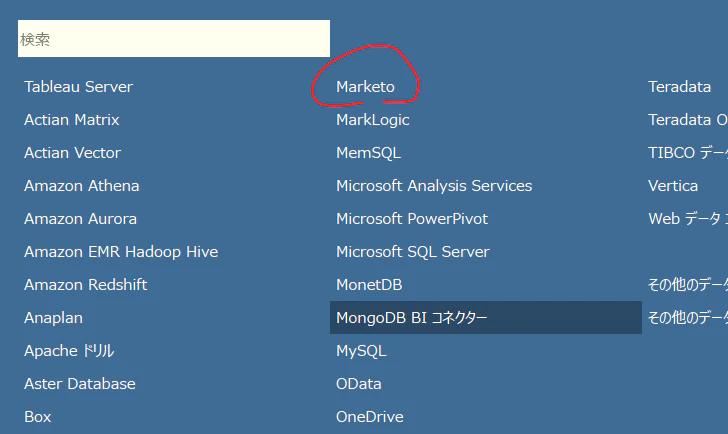Select Microsoft PowerPivot connector

(412, 219)
